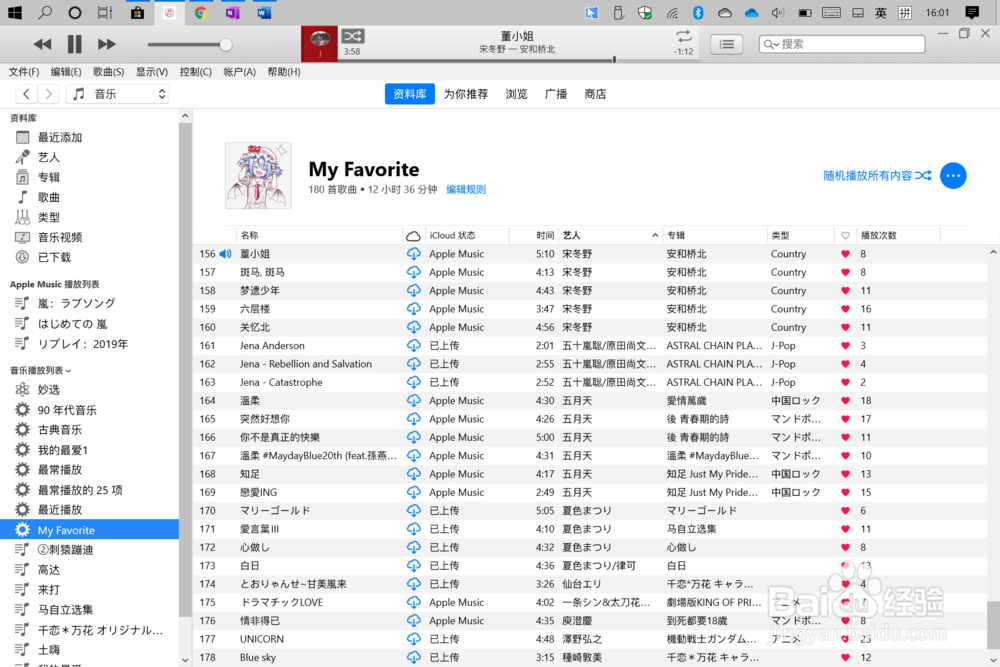Go back with the left navigation arrow
The width and height of the screenshot is (1000, 667).
[26, 94]
